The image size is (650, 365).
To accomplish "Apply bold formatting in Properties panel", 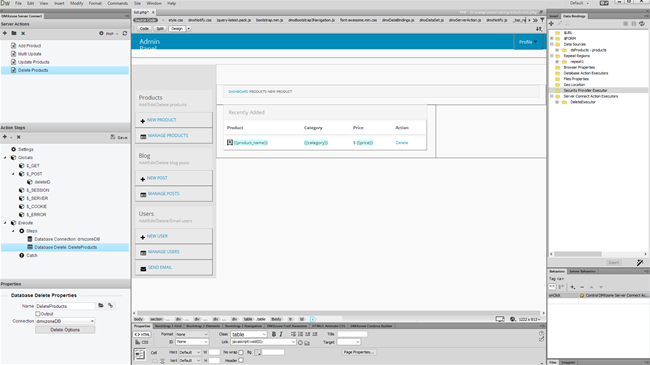I will click(x=274, y=334).
